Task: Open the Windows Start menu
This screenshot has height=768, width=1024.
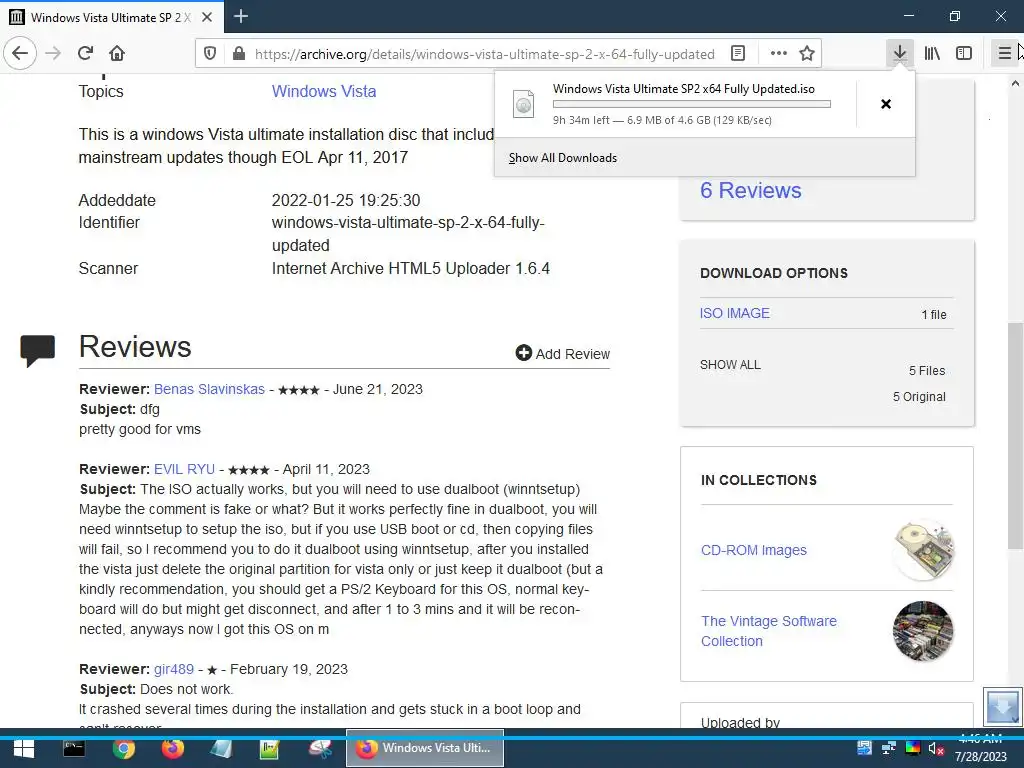Action: click(x=24, y=748)
